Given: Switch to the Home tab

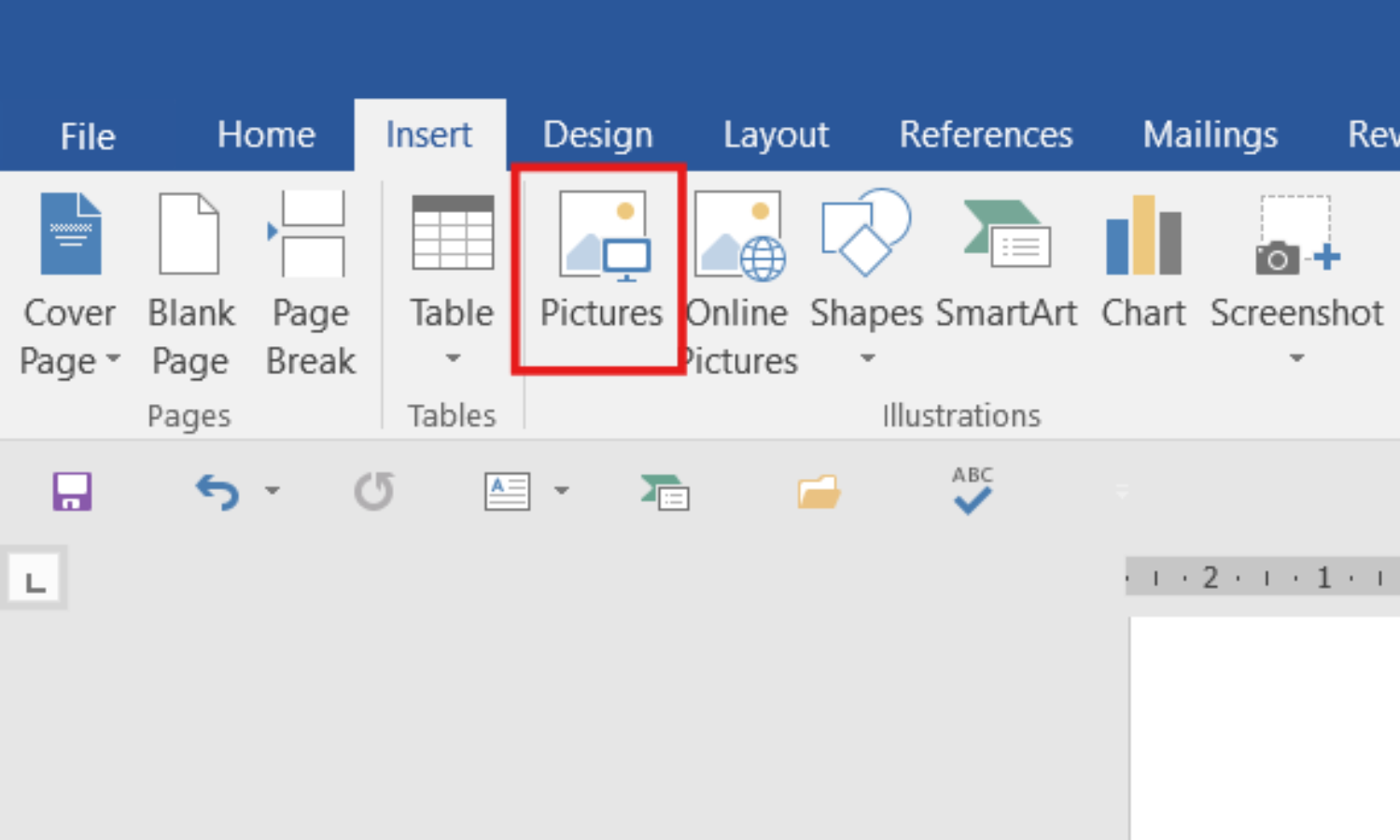Looking at the screenshot, I should coord(266,135).
